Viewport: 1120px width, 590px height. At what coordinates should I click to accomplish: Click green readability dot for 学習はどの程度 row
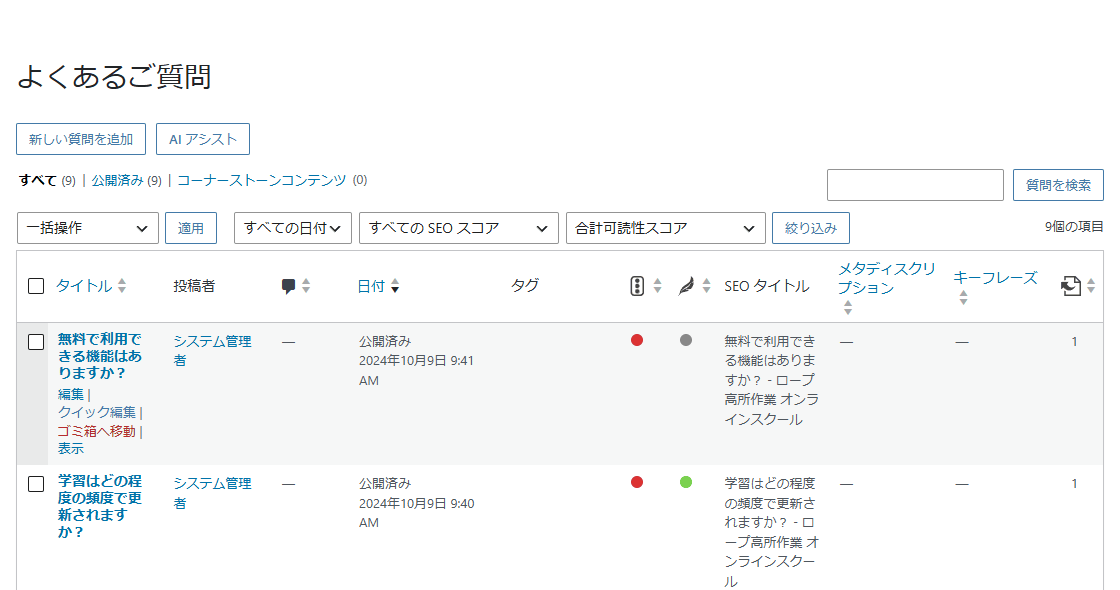click(686, 482)
